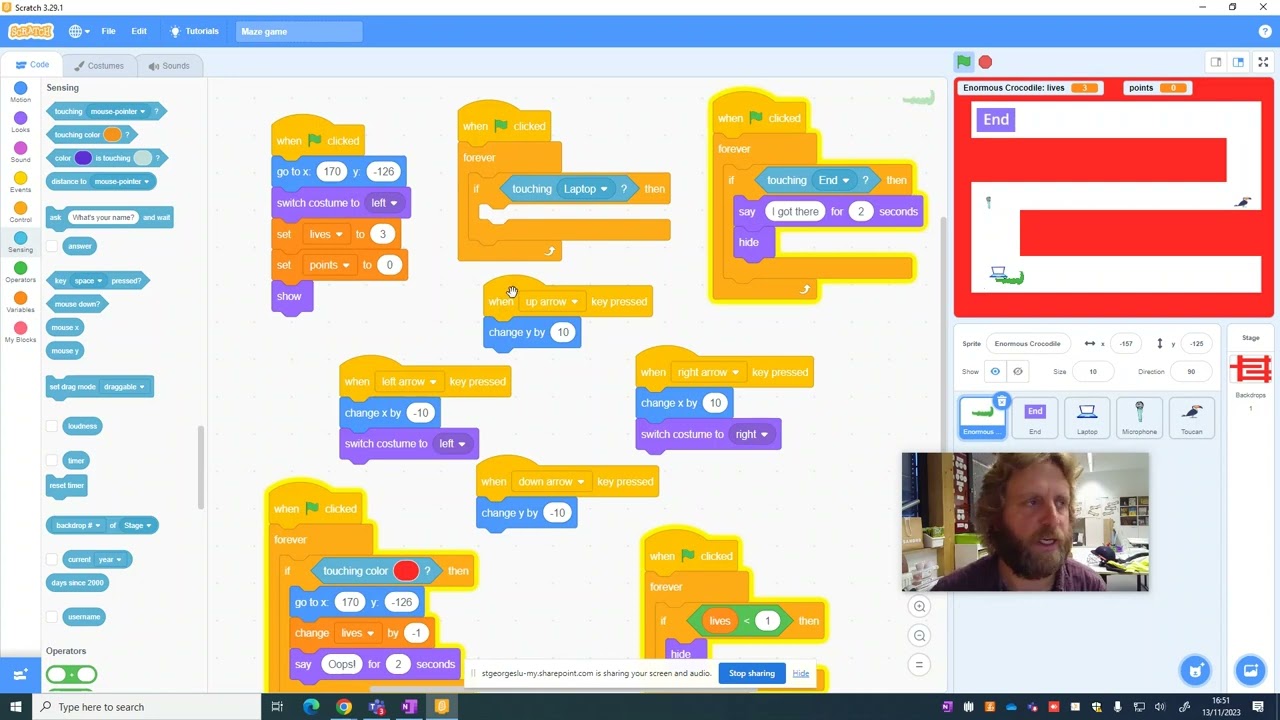Switch to small stage layout
Viewport: 1280px width, 720px height.
pos(1216,62)
